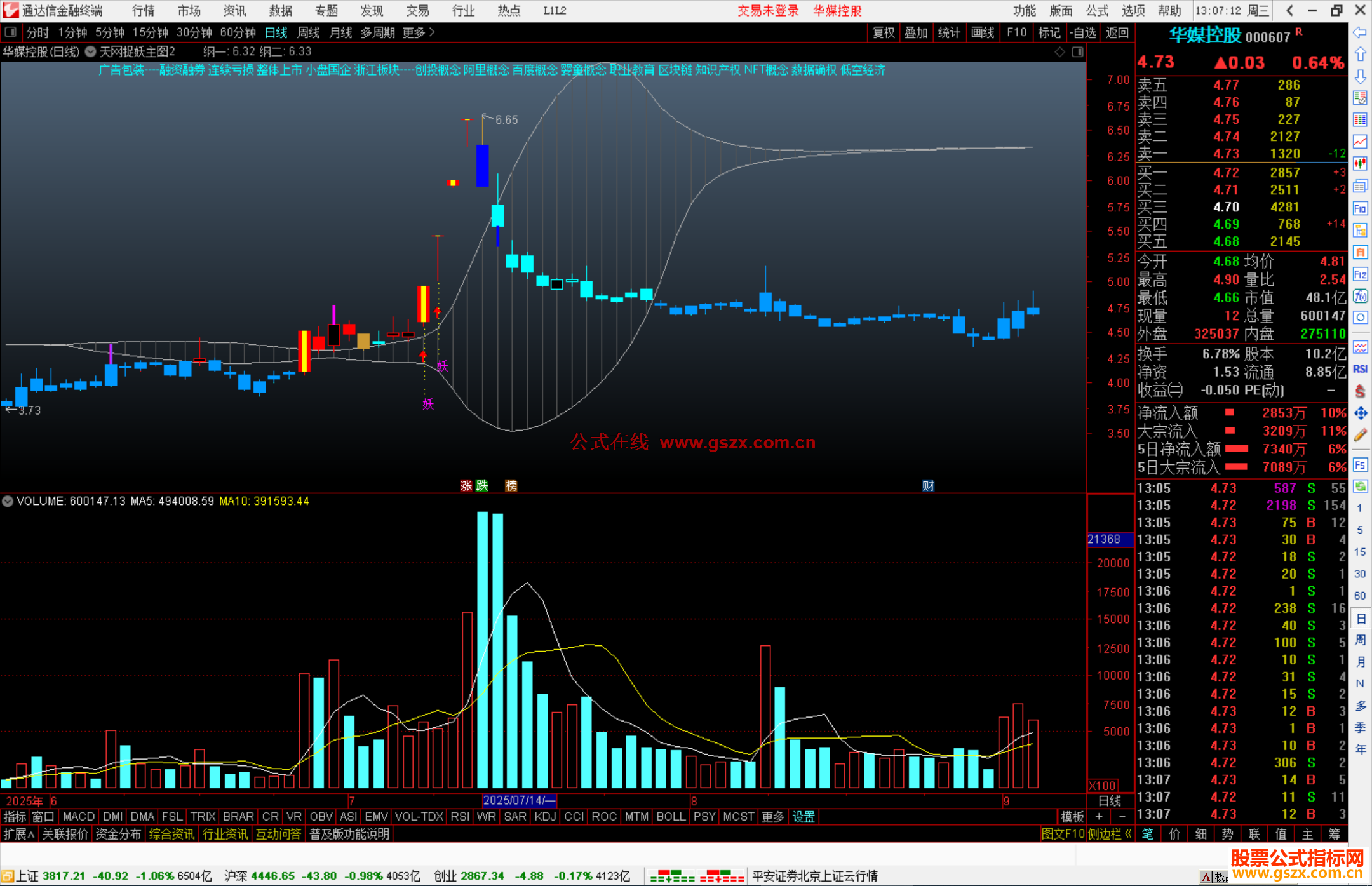Click the blue four-way move arrows icon
This screenshot has height=886, width=1372.
(x=1360, y=413)
